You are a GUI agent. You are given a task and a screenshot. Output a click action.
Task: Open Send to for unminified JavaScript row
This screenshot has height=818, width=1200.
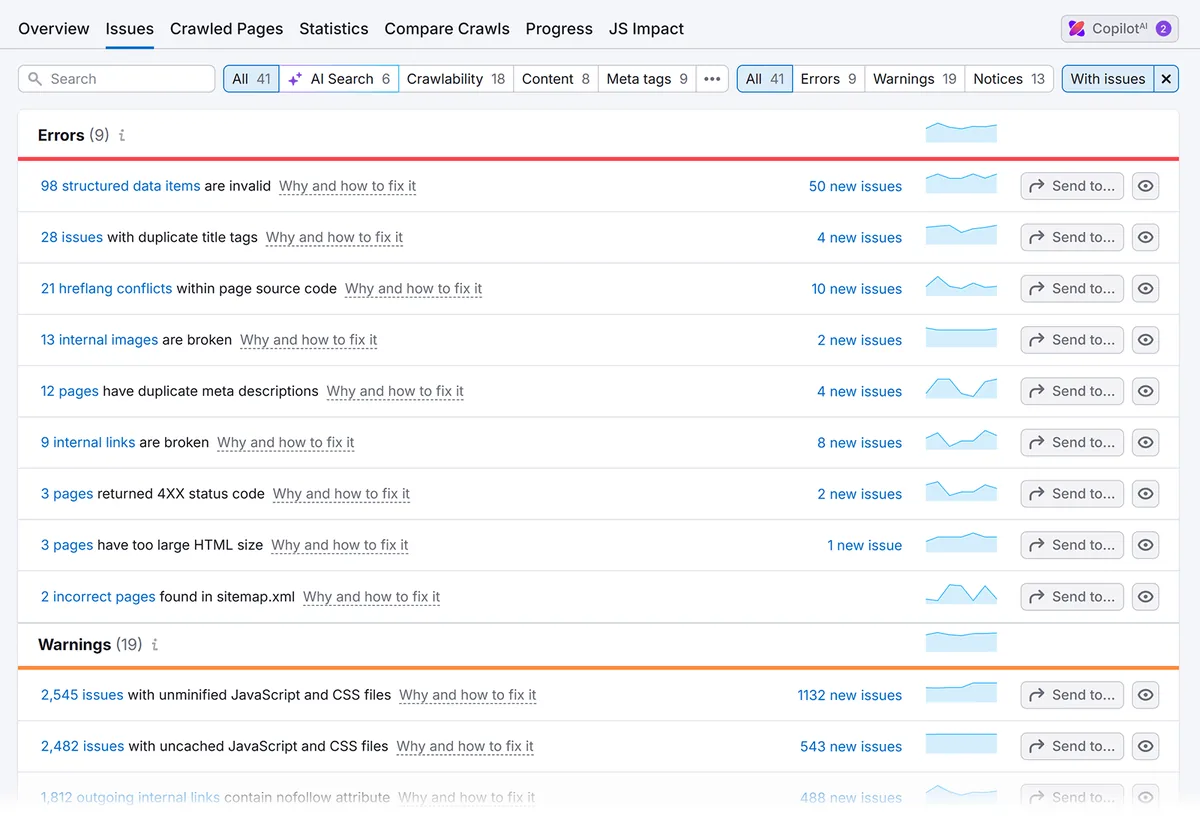tap(1072, 695)
